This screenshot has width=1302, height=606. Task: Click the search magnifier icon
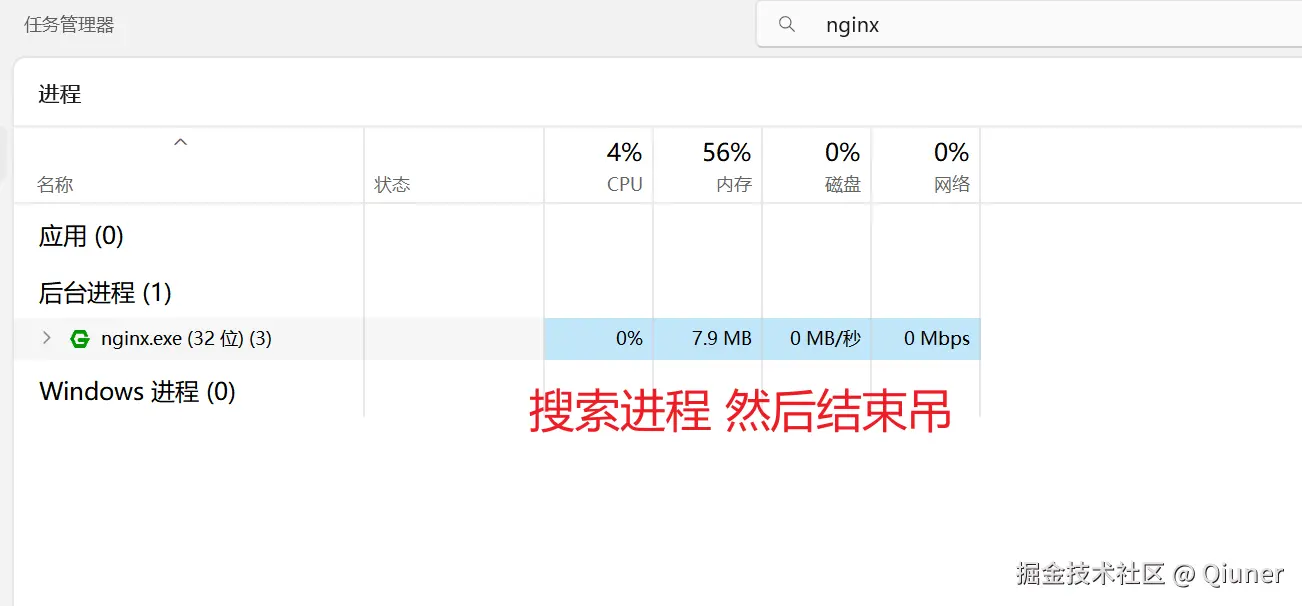pyautogui.click(x=787, y=25)
